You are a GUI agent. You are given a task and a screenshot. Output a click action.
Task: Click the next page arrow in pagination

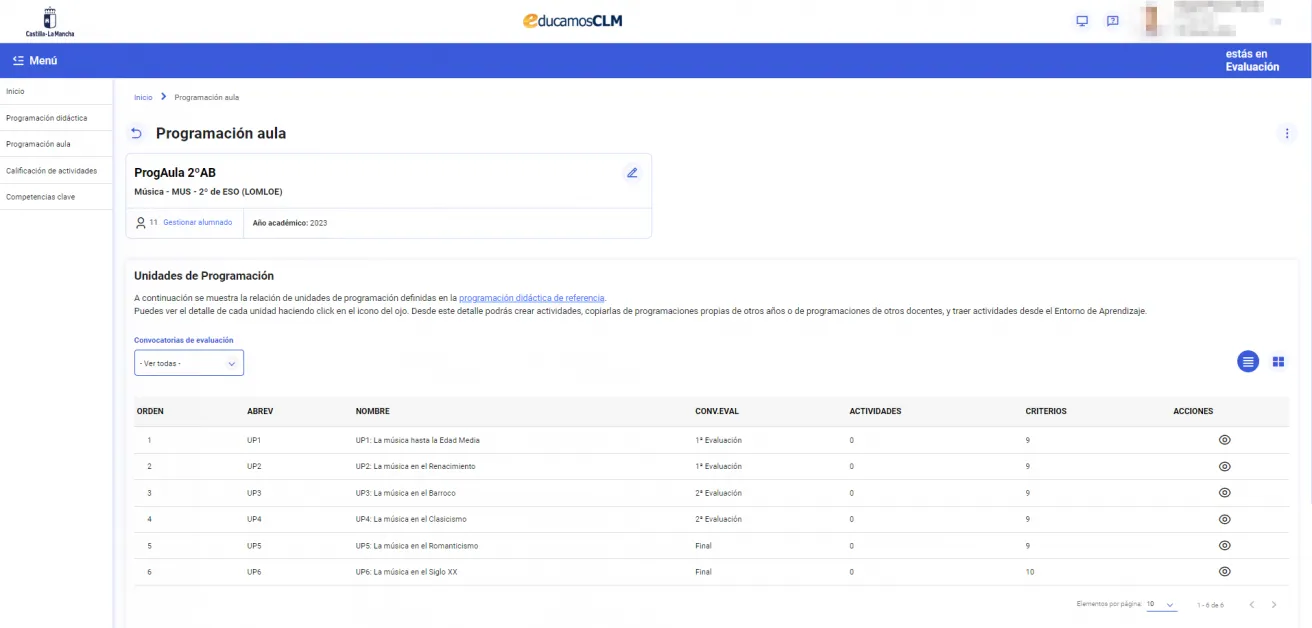1274,605
